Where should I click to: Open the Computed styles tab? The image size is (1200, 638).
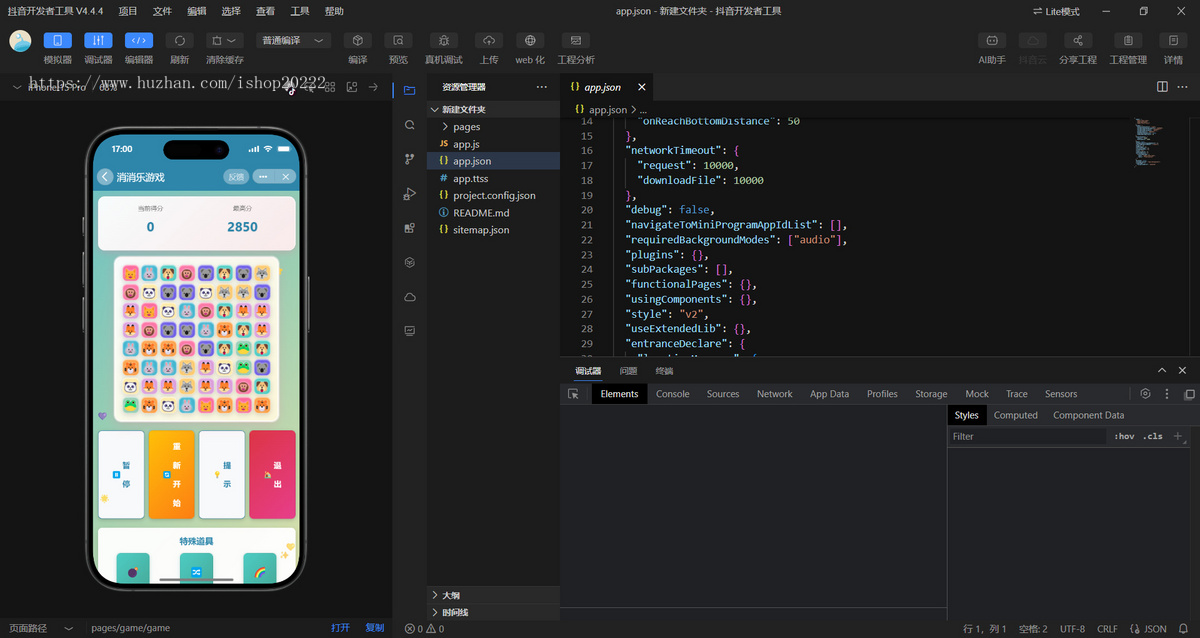(x=1016, y=415)
